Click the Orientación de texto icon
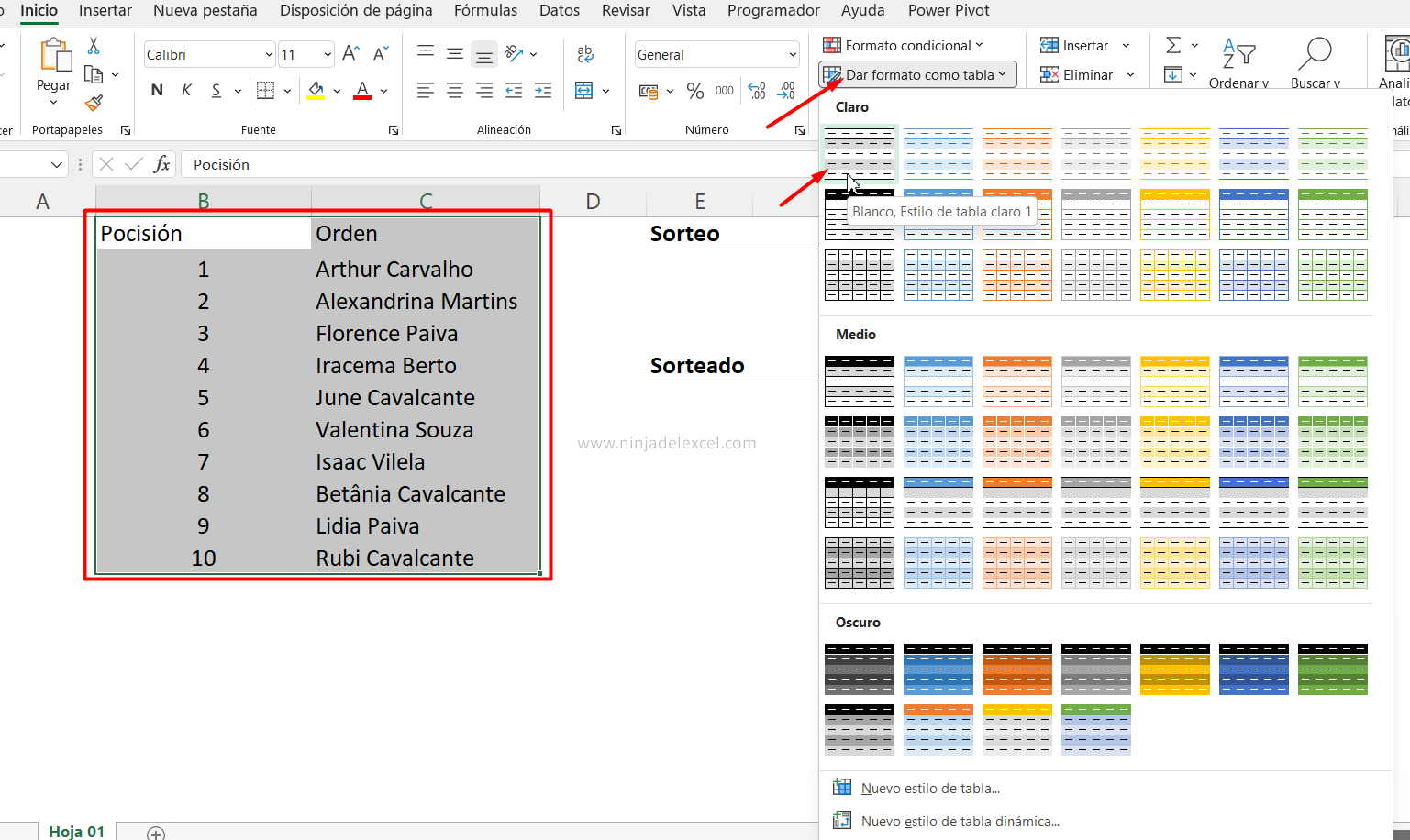Viewport: 1410px width, 840px height. tap(515, 53)
